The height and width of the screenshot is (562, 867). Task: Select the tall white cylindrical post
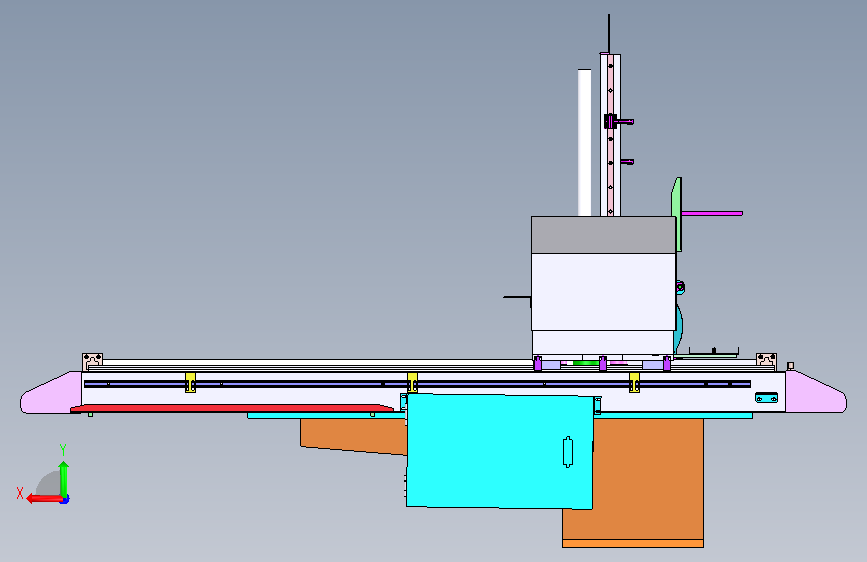coord(584,143)
